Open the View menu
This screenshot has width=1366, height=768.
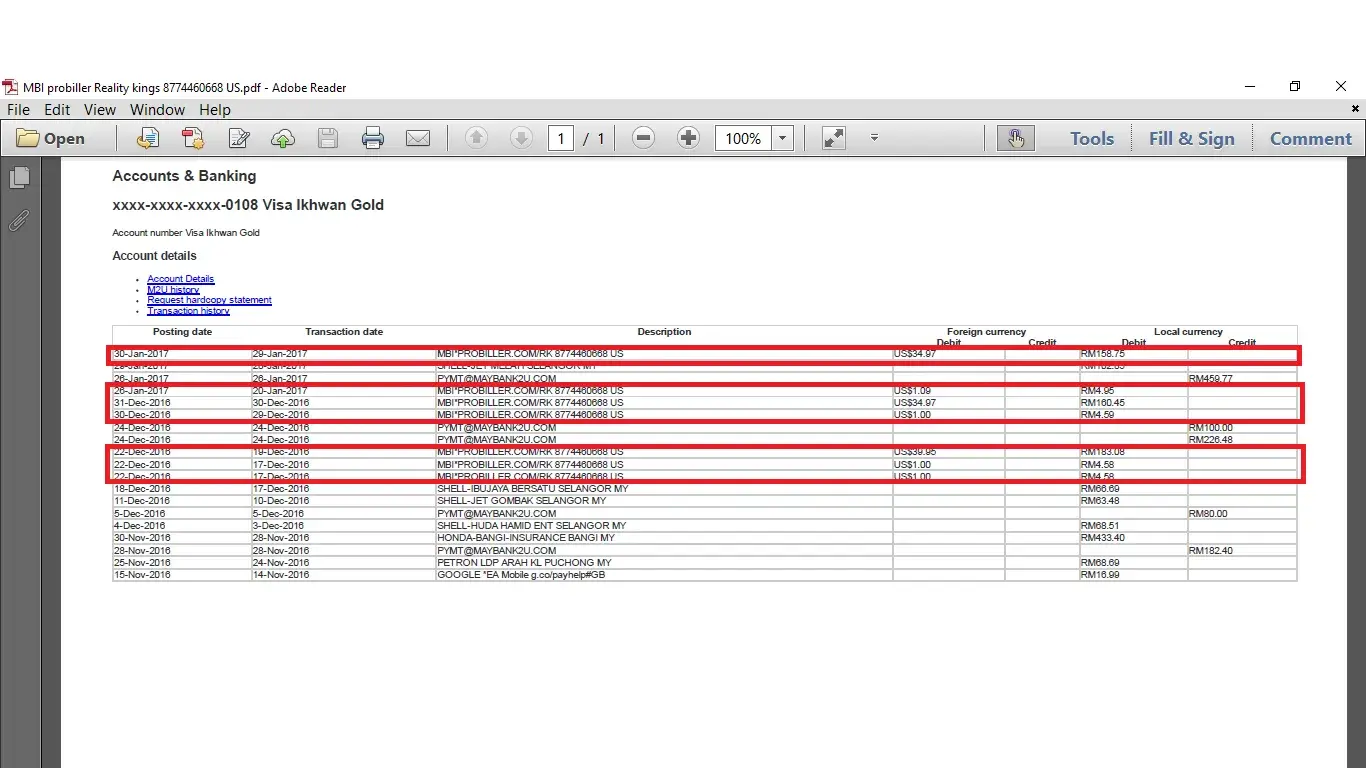(x=100, y=110)
